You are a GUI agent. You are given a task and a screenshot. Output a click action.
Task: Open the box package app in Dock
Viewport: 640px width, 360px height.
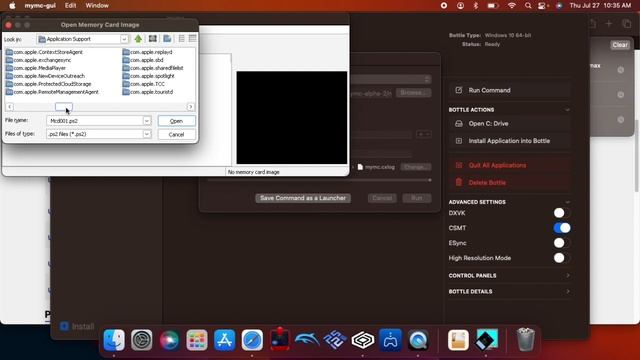coord(458,340)
